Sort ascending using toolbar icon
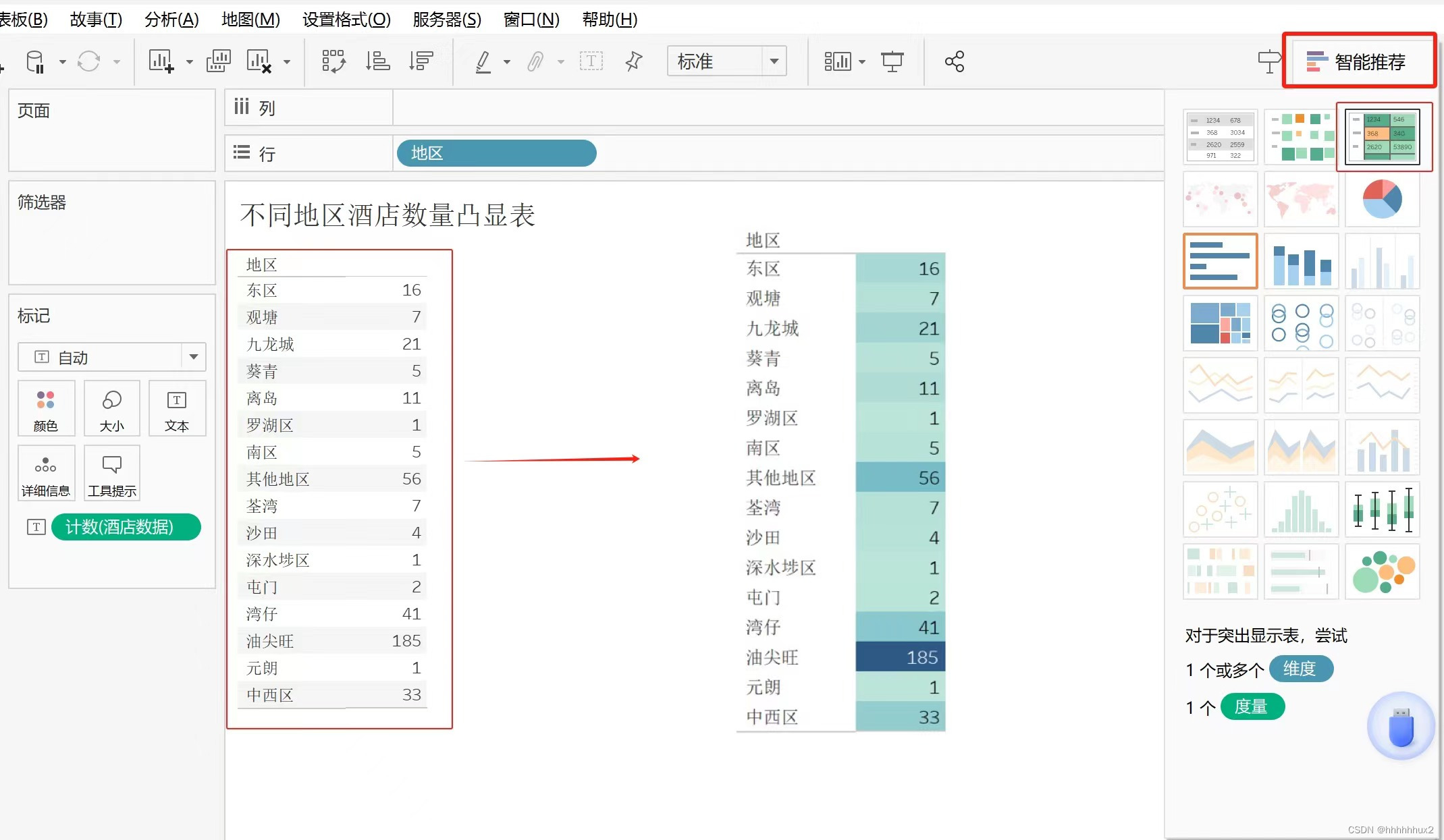The width and height of the screenshot is (1444, 840). click(x=377, y=61)
